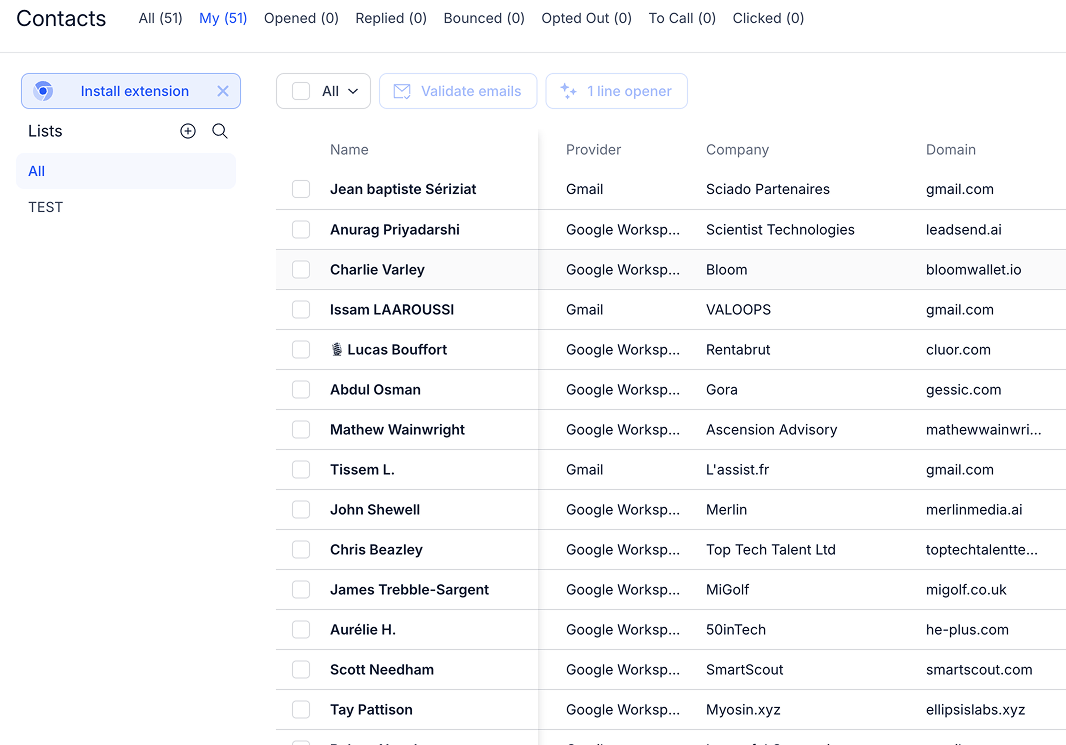This screenshot has width=1066, height=745.
Task: Click Install extension button
Action: (x=131, y=91)
